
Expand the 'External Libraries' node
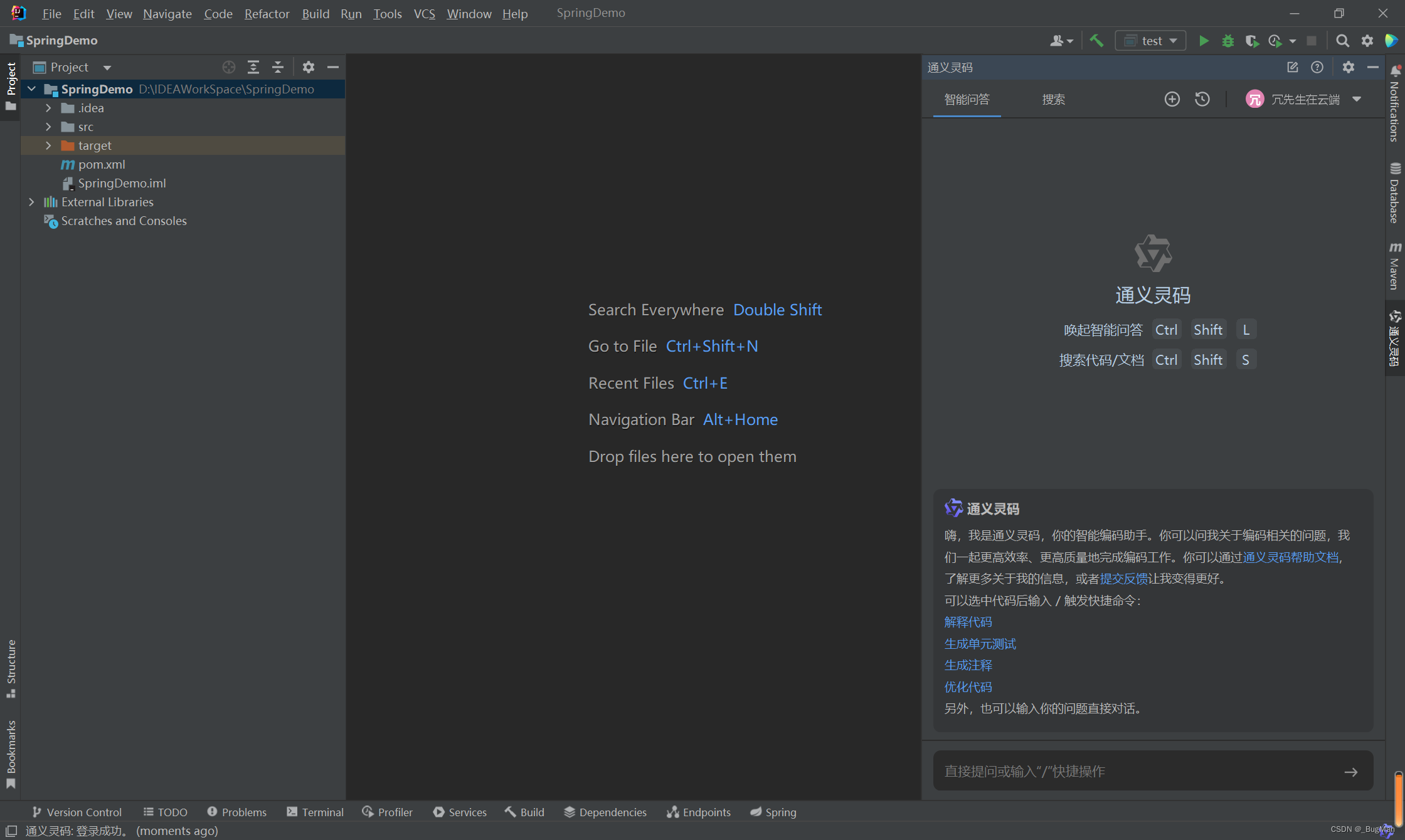pos(32,201)
